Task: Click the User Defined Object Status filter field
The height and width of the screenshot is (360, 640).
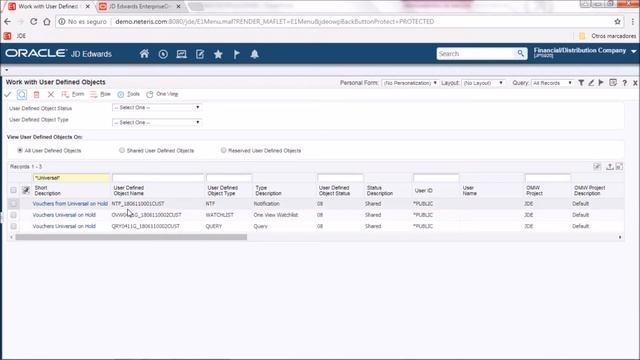Action: point(340,178)
